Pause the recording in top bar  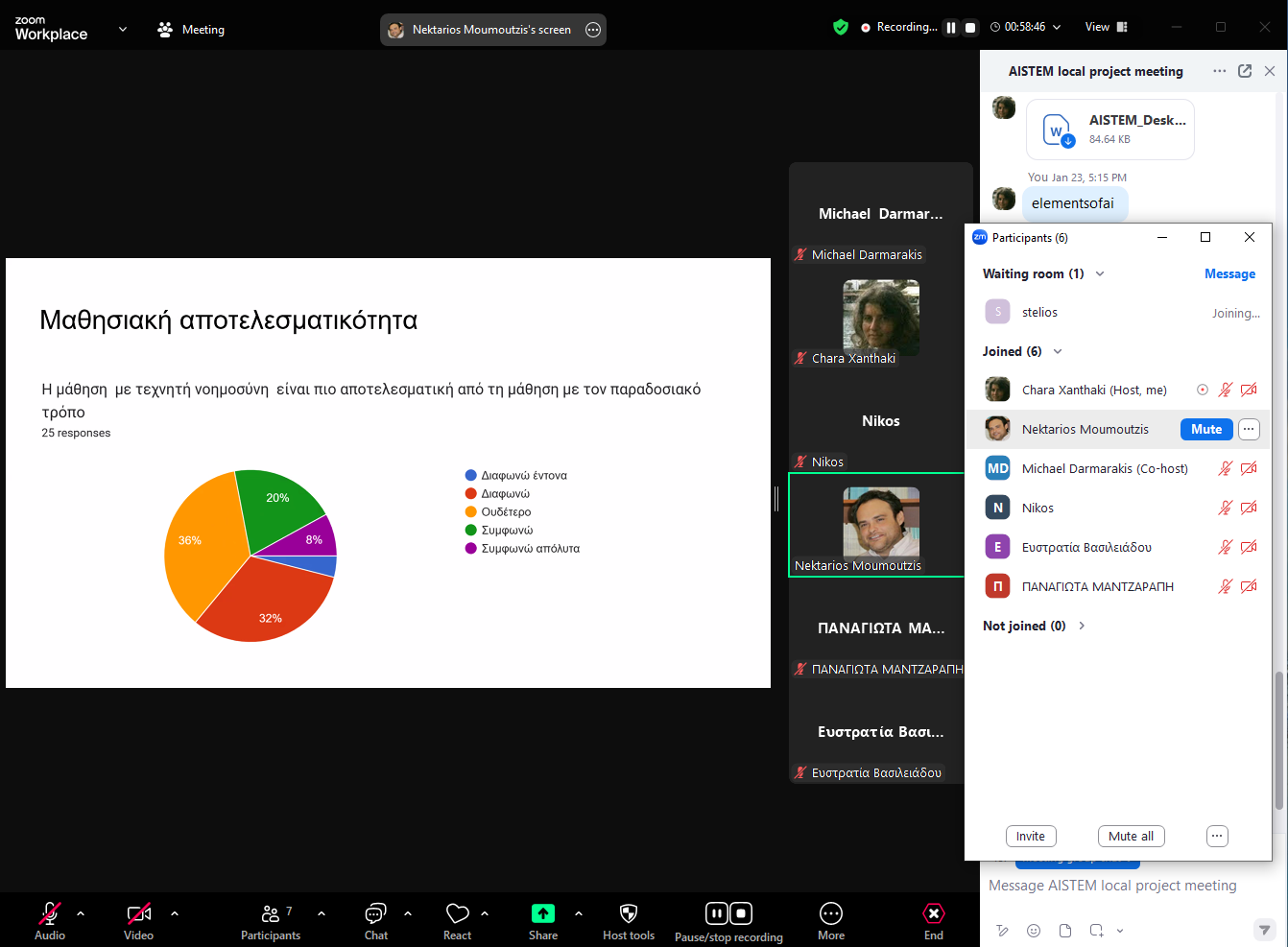[x=951, y=28]
